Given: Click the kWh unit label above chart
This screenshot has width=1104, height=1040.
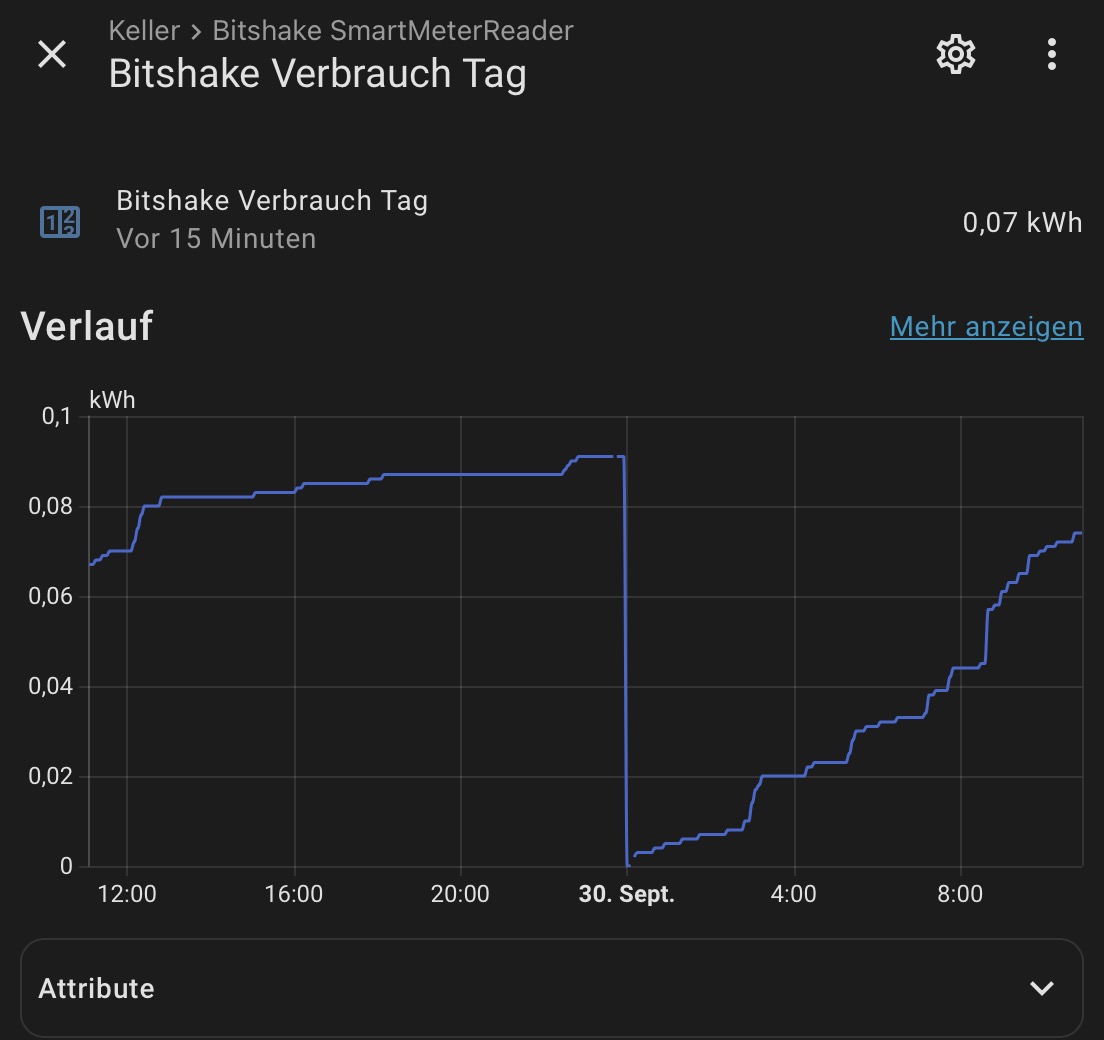Looking at the screenshot, I should tap(112, 400).
